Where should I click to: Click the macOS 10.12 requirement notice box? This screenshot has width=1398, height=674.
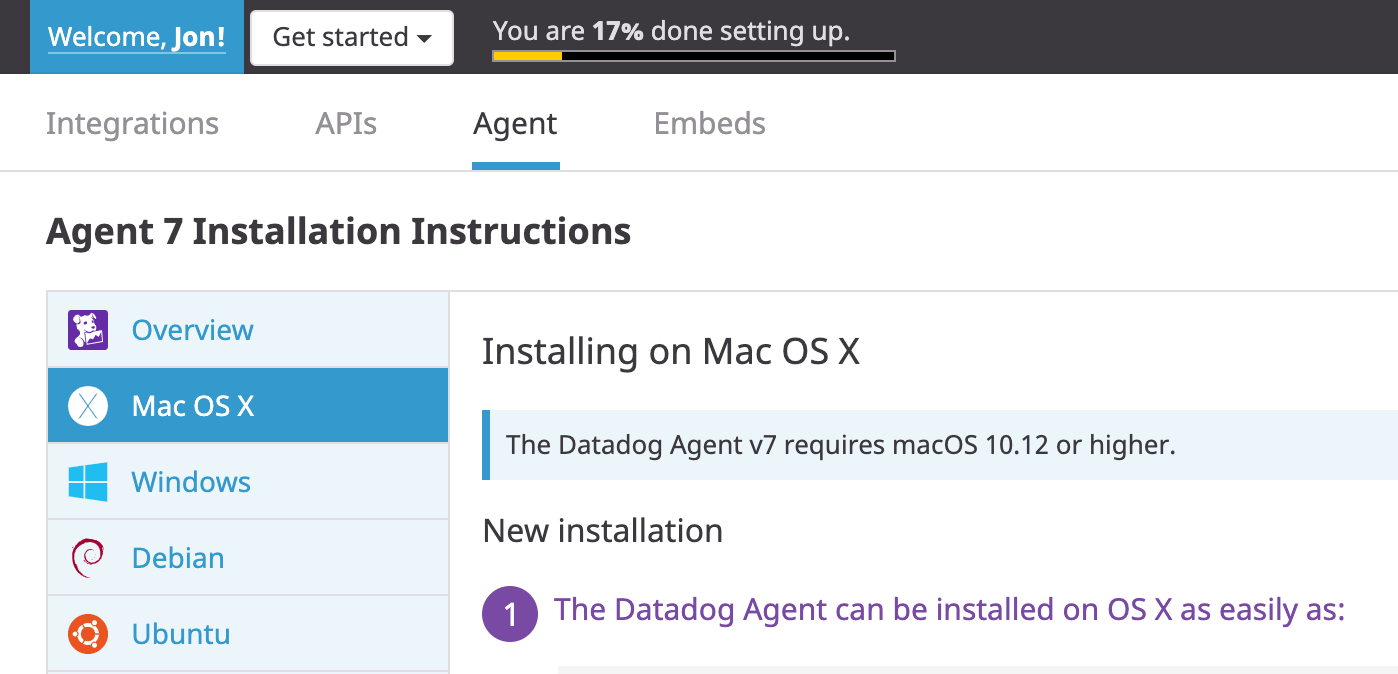click(940, 445)
